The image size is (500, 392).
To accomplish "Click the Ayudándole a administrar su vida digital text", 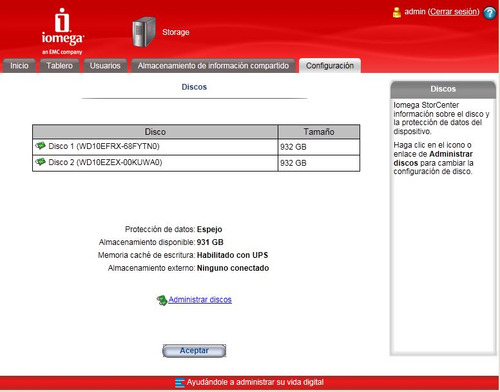I will coord(255,382).
